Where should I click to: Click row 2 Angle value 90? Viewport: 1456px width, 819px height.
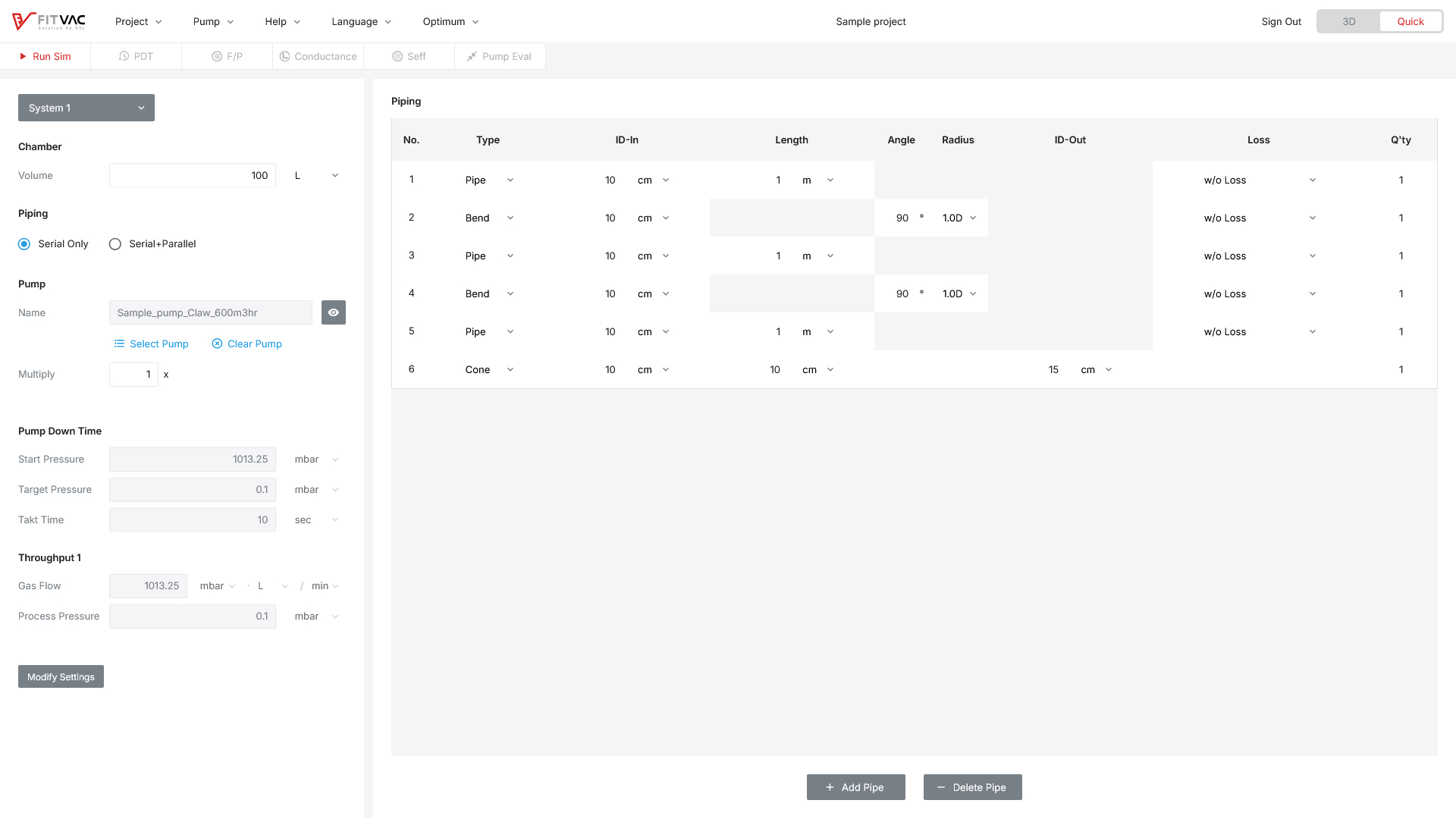tap(902, 218)
